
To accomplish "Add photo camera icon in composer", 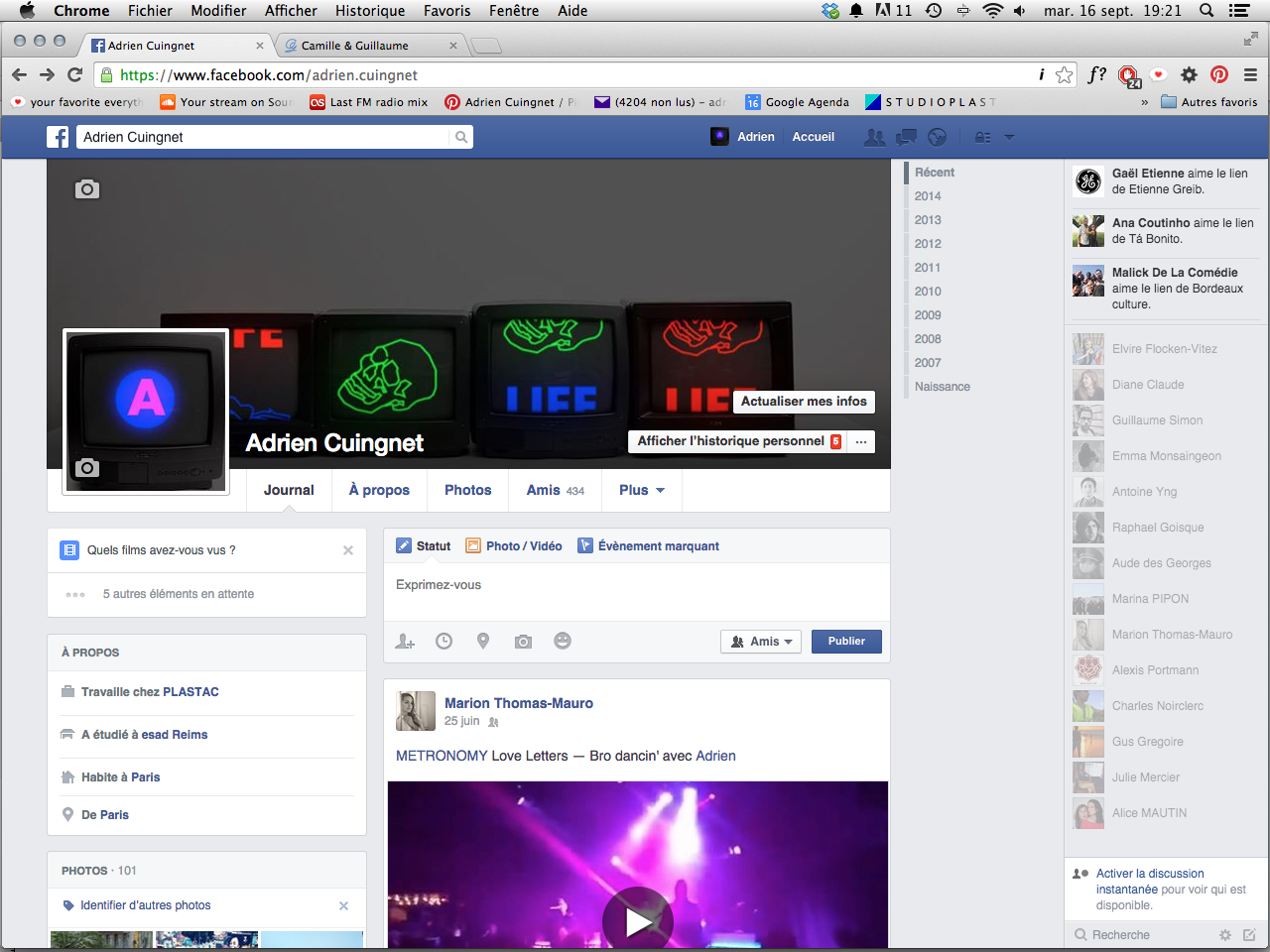I will tap(523, 642).
